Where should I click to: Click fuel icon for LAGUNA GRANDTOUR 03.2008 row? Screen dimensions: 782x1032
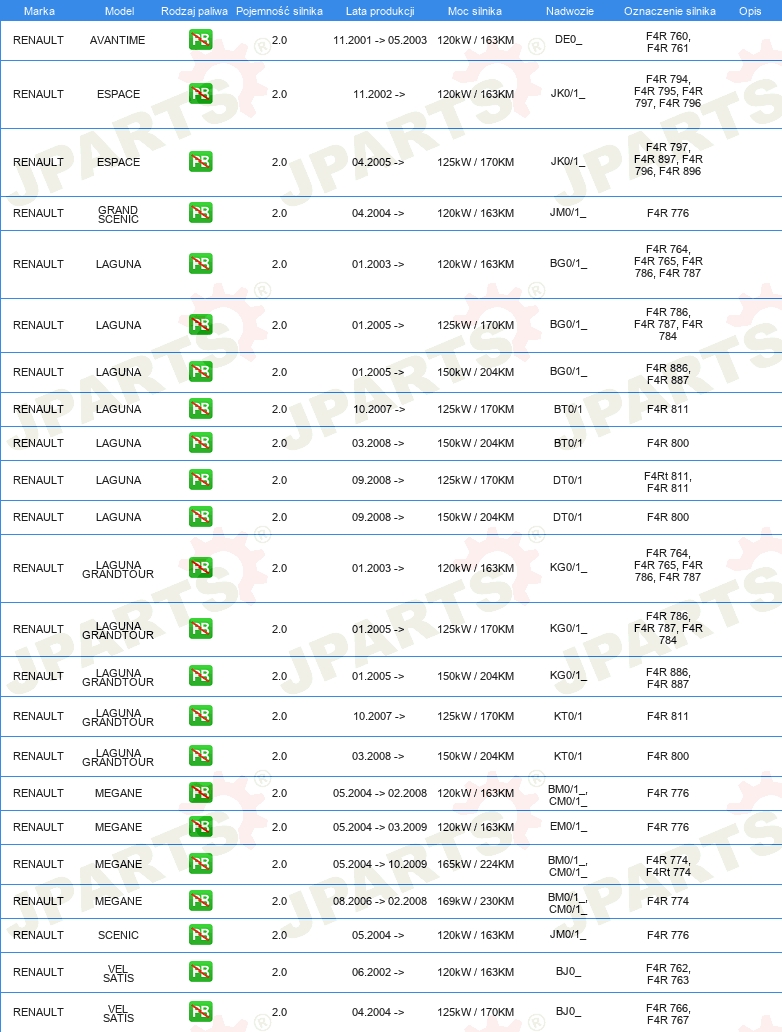click(201, 756)
